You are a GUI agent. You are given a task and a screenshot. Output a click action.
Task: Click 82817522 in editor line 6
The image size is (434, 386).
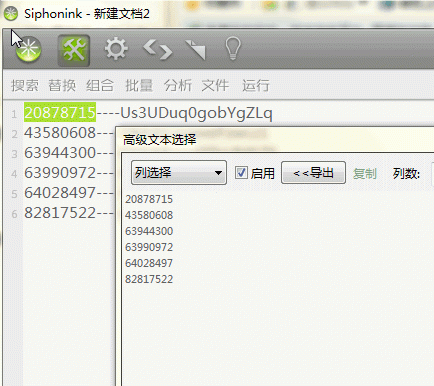click(60, 213)
